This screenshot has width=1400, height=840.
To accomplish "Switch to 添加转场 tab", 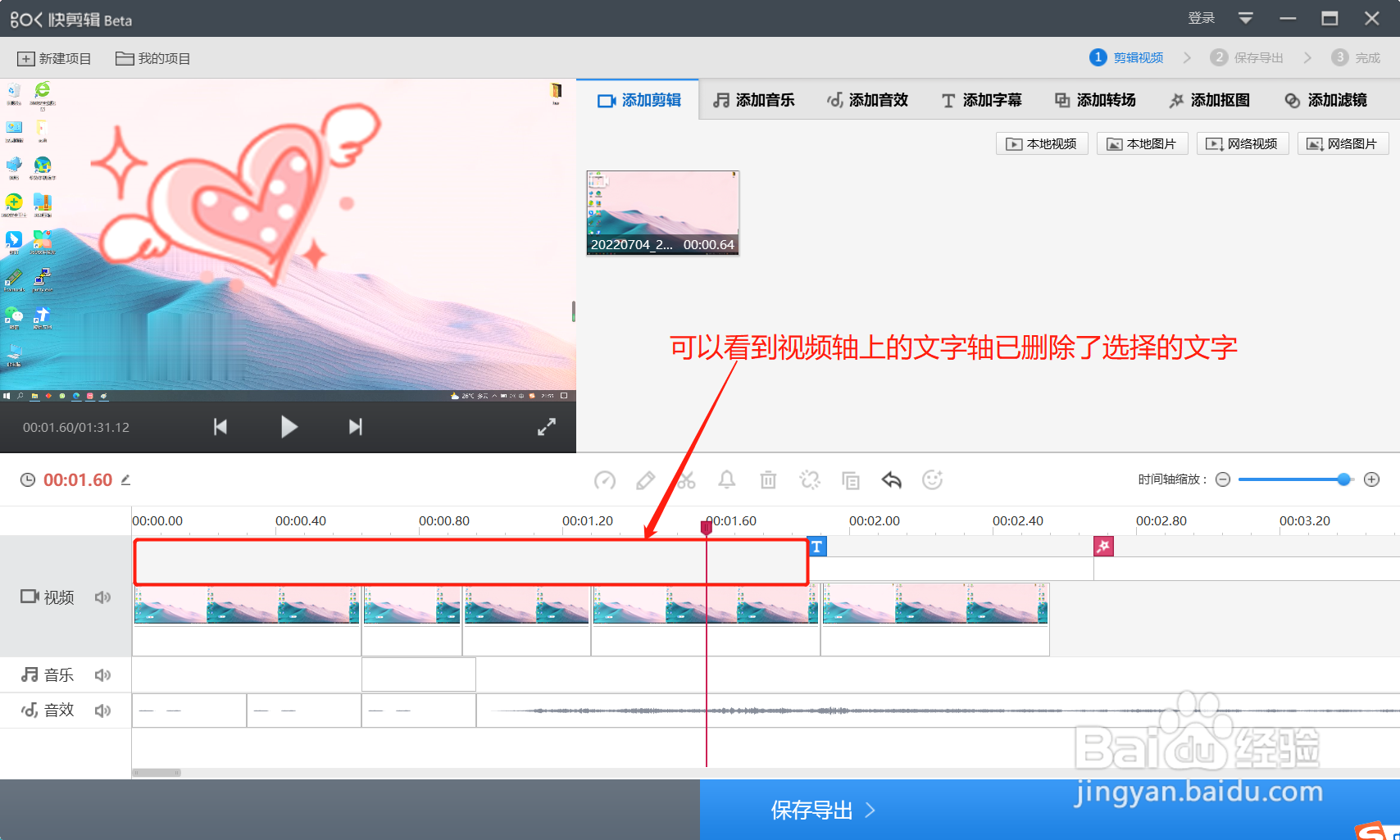I will [x=1095, y=100].
